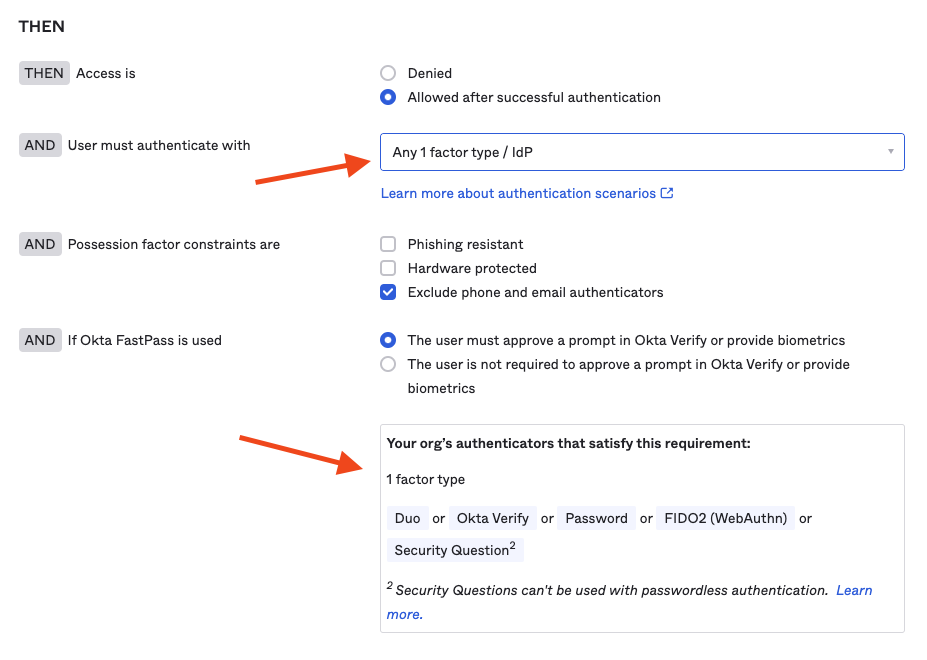Select user not required to approve option

(x=388, y=365)
